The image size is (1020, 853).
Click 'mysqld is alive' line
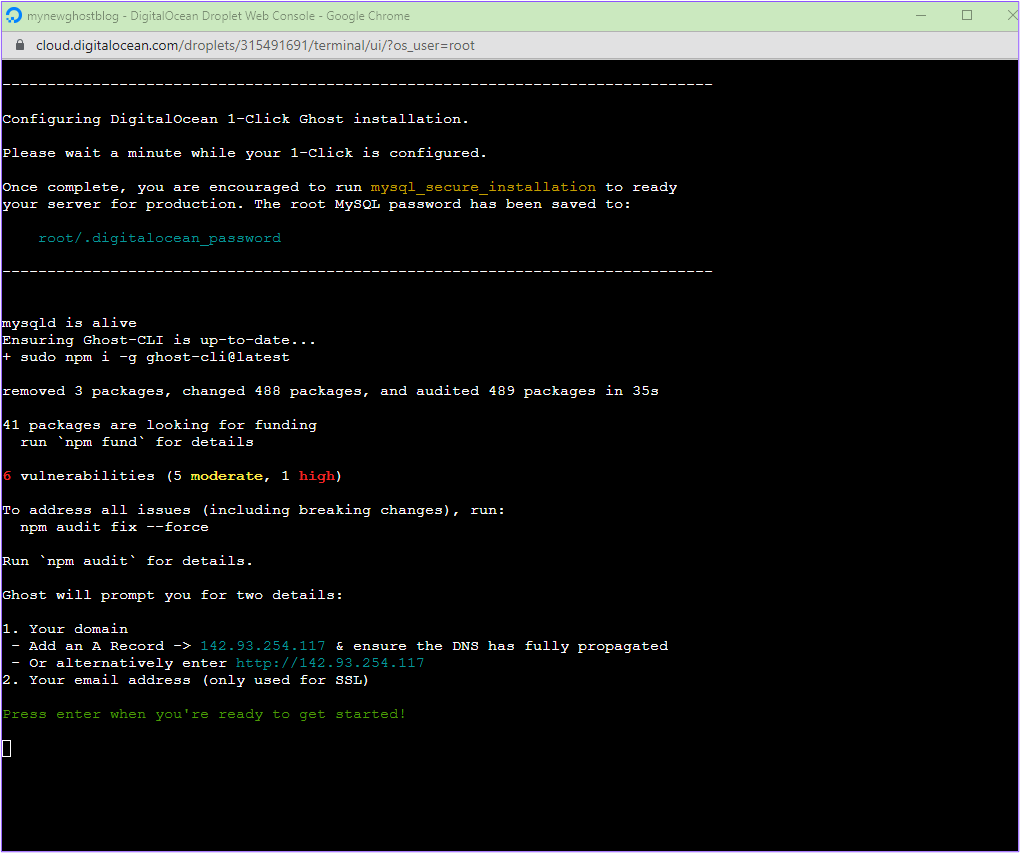tap(70, 323)
